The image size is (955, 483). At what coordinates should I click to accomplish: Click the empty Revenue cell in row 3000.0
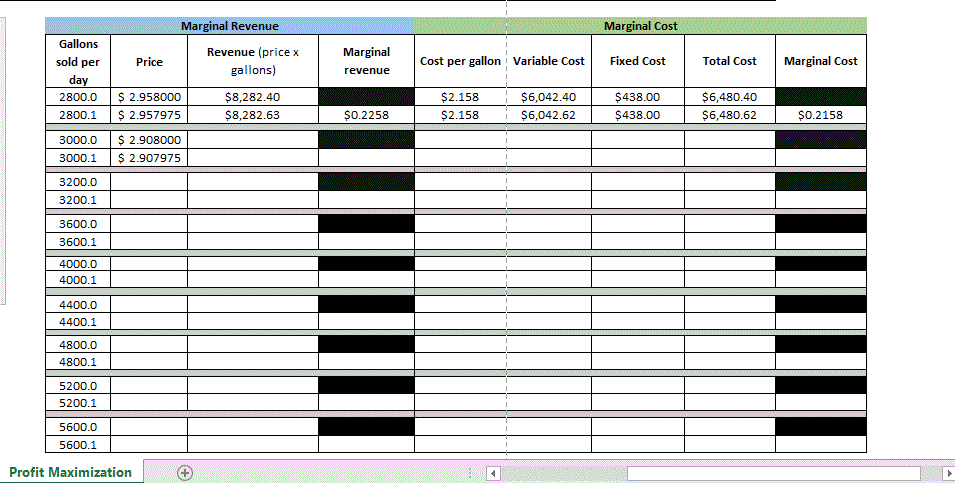point(253,139)
